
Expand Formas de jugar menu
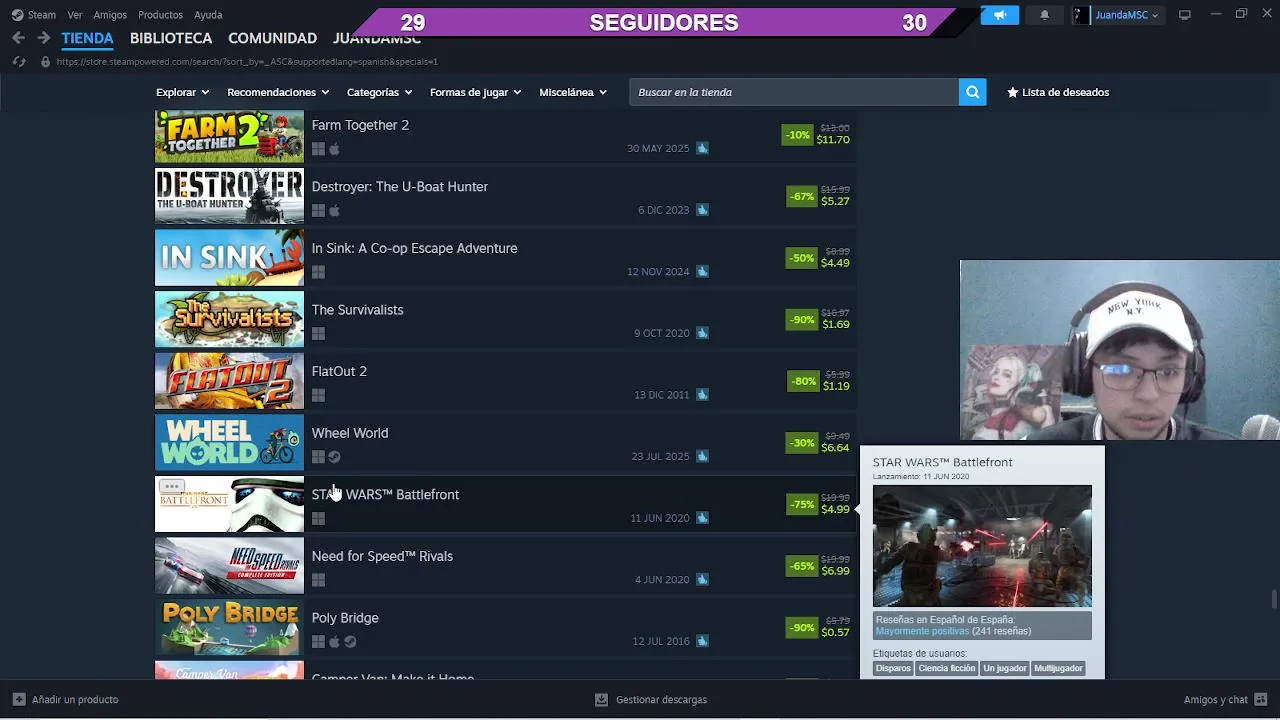coord(475,92)
